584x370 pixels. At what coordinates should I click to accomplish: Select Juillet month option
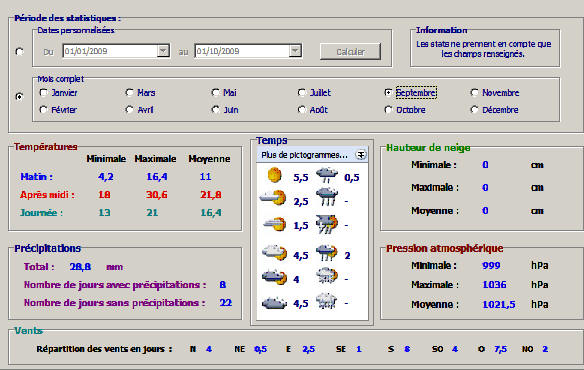tap(314, 92)
